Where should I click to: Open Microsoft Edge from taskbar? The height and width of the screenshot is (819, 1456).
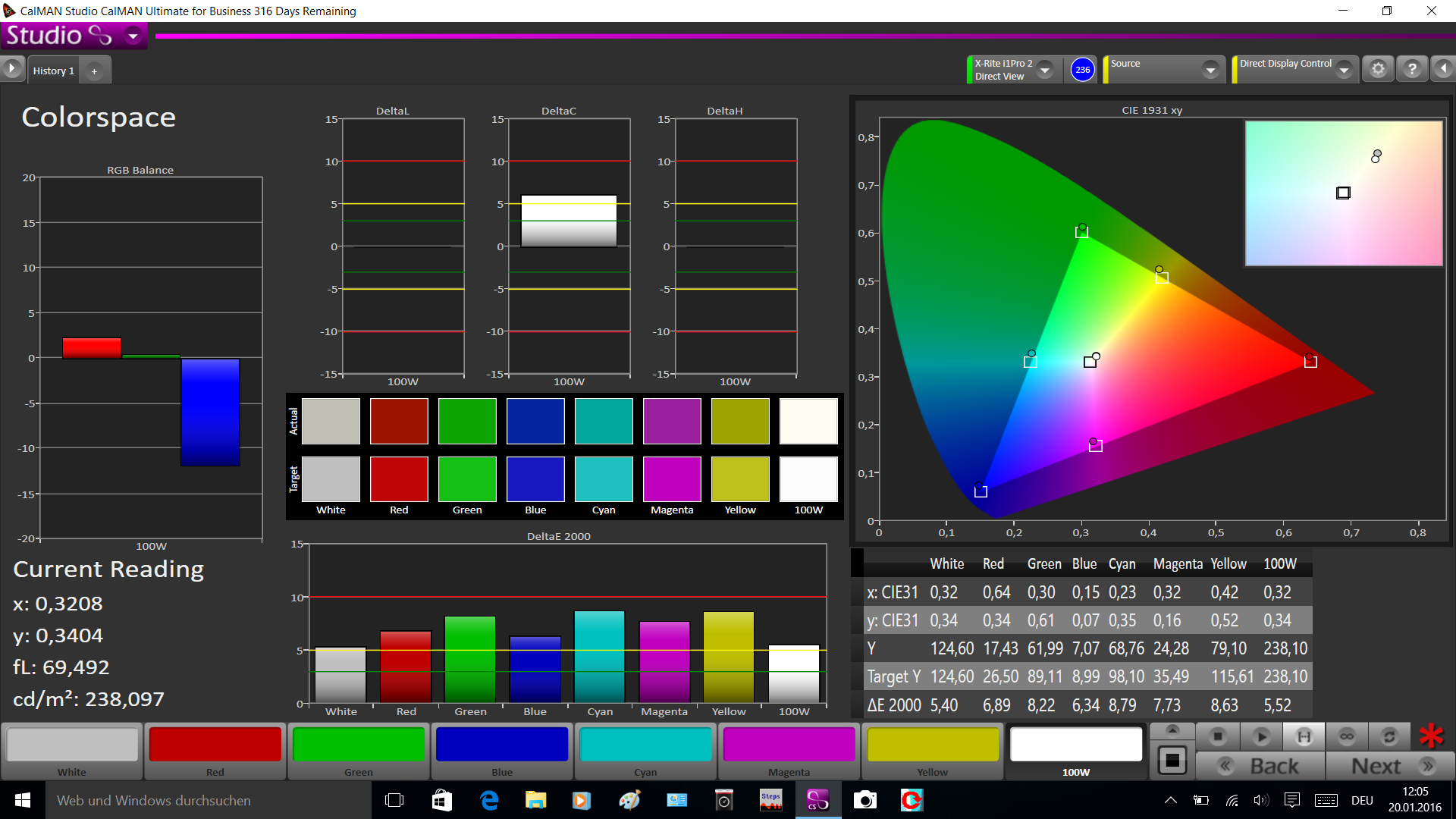tap(489, 800)
